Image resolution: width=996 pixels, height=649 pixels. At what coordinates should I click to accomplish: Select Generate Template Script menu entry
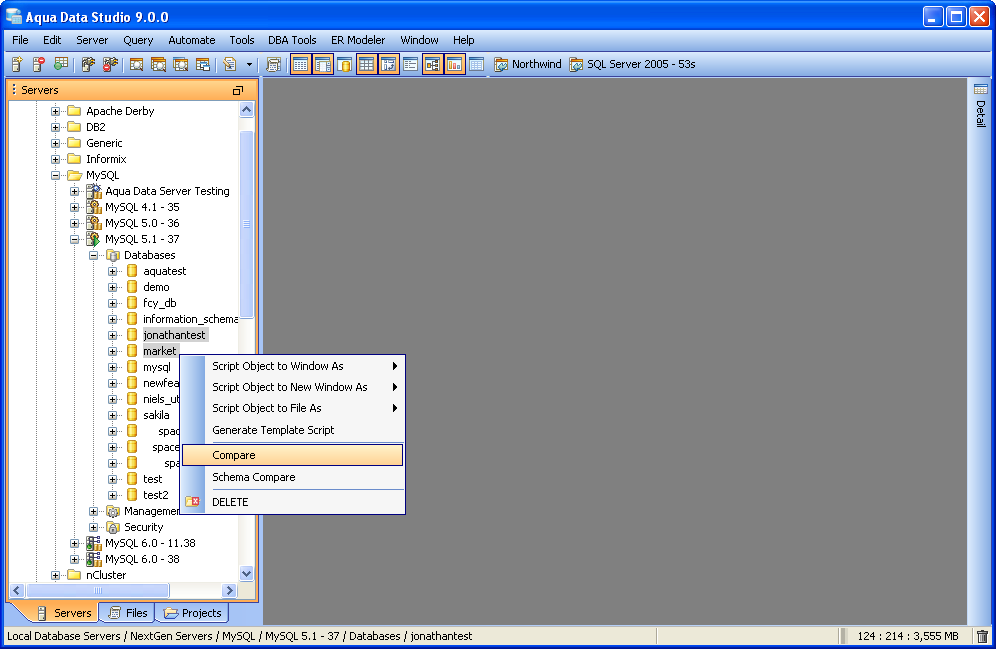pos(292,430)
